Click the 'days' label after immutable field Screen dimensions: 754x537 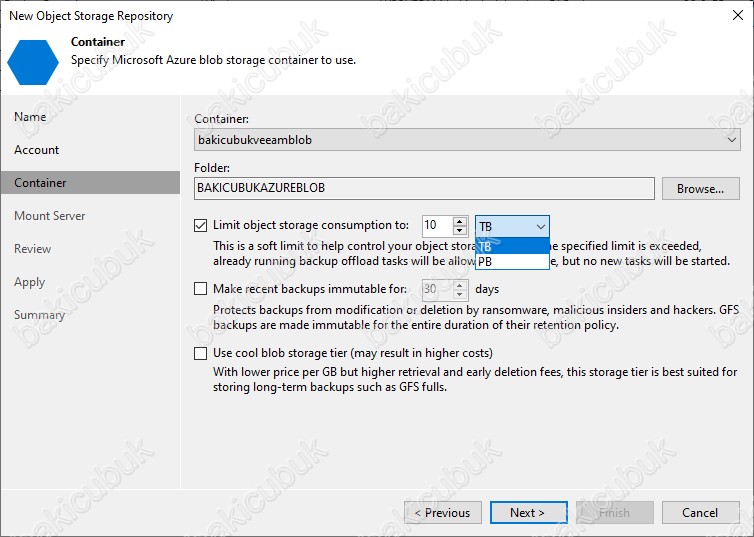[487, 289]
